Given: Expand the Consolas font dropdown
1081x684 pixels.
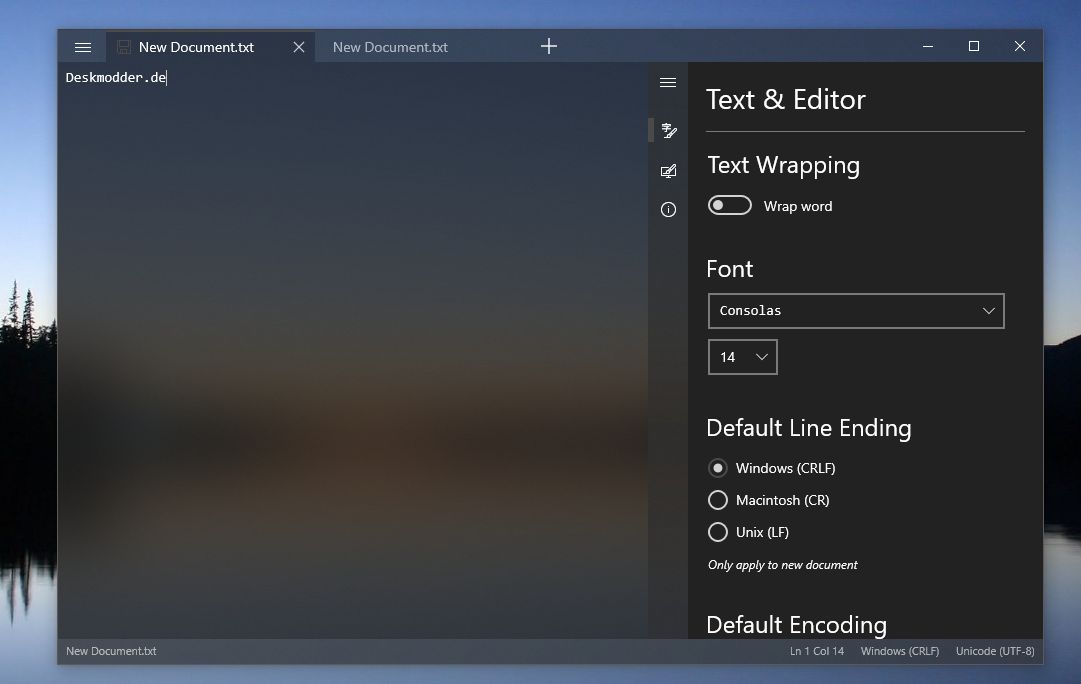Looking at the screenshot, I should click(856, 311).
